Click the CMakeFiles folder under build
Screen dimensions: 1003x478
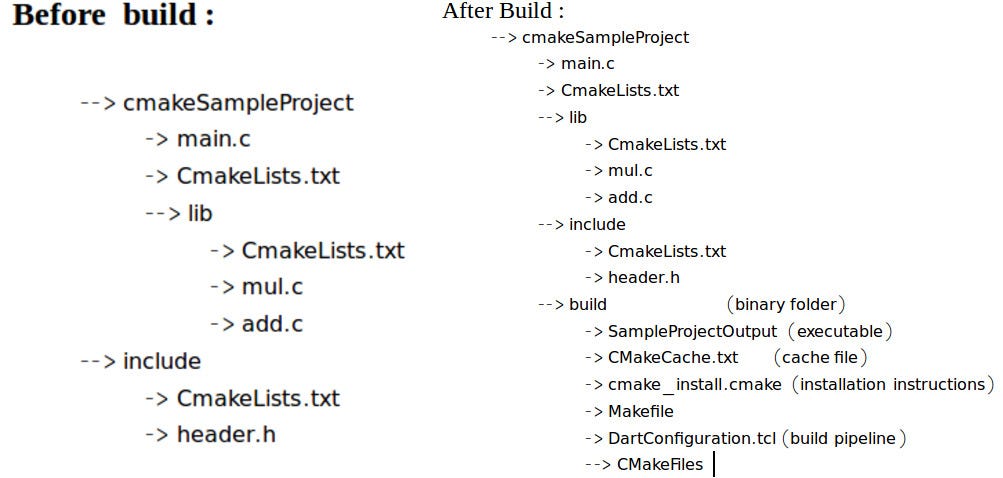pyautogui.click(x=660, y=465)
